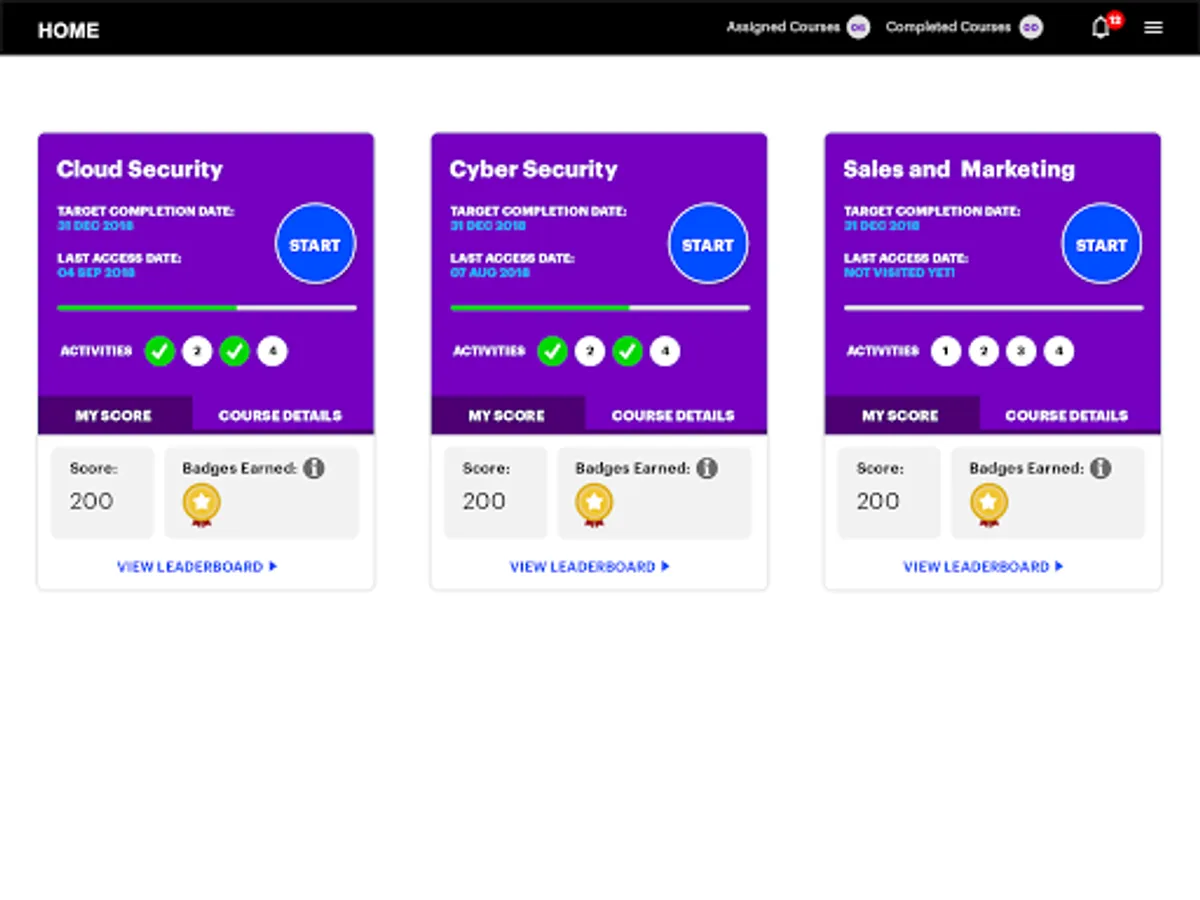Viewport: 1200px width, 900px height.
Task: Switch to My Score tab in Cyber Security
Action: pyautogui.click(x=507, y=415)
